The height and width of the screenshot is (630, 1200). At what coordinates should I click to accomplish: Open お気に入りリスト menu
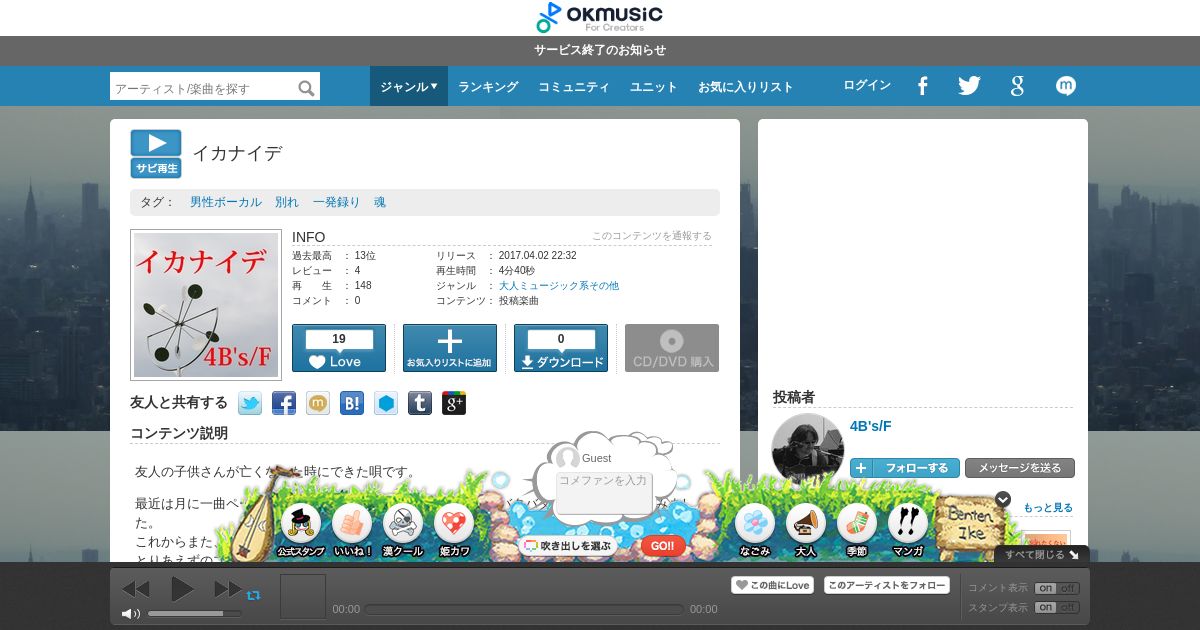pyautogui.click(x=746, y=87)
